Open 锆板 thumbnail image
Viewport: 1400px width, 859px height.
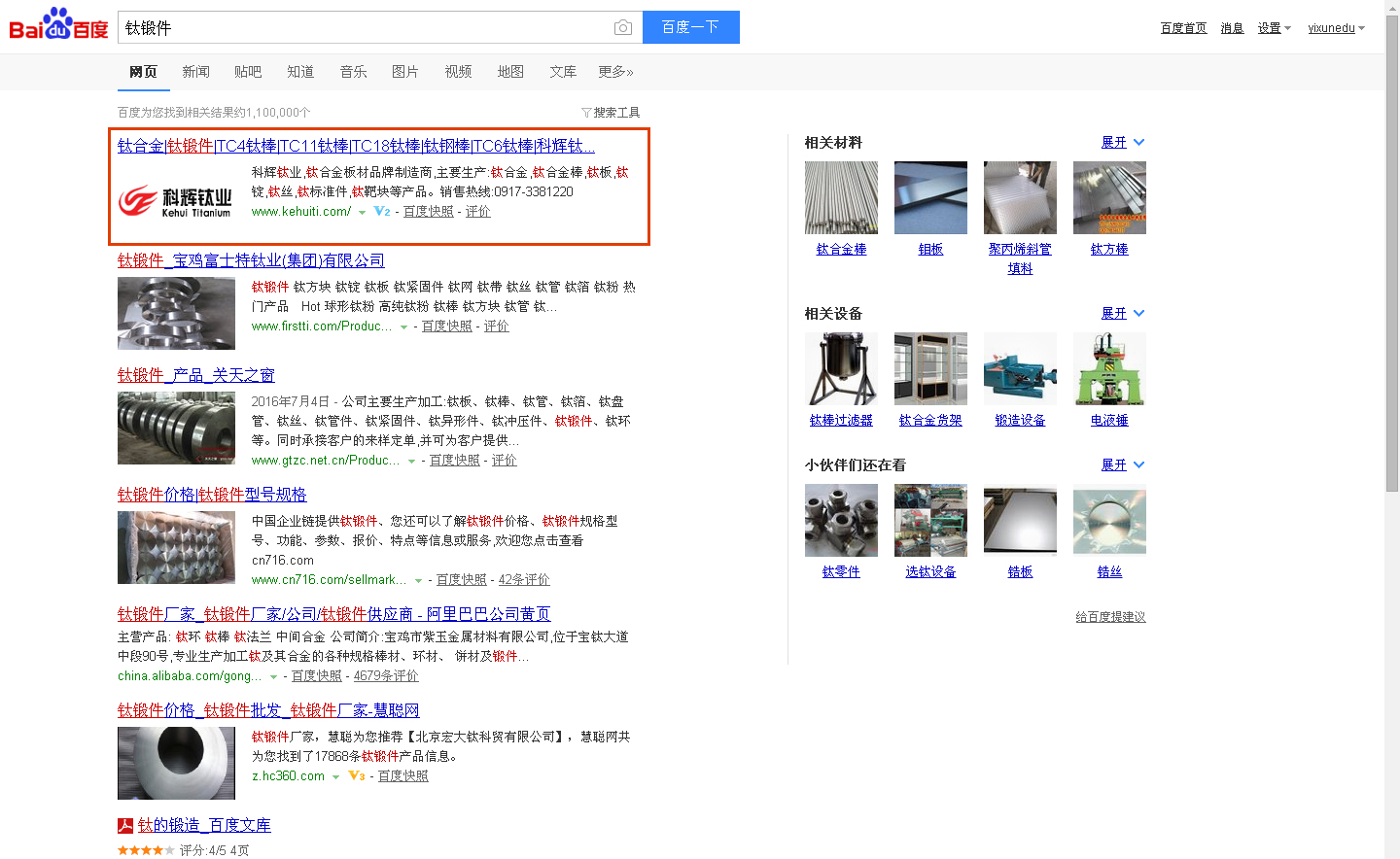(x=1020, y=521)
